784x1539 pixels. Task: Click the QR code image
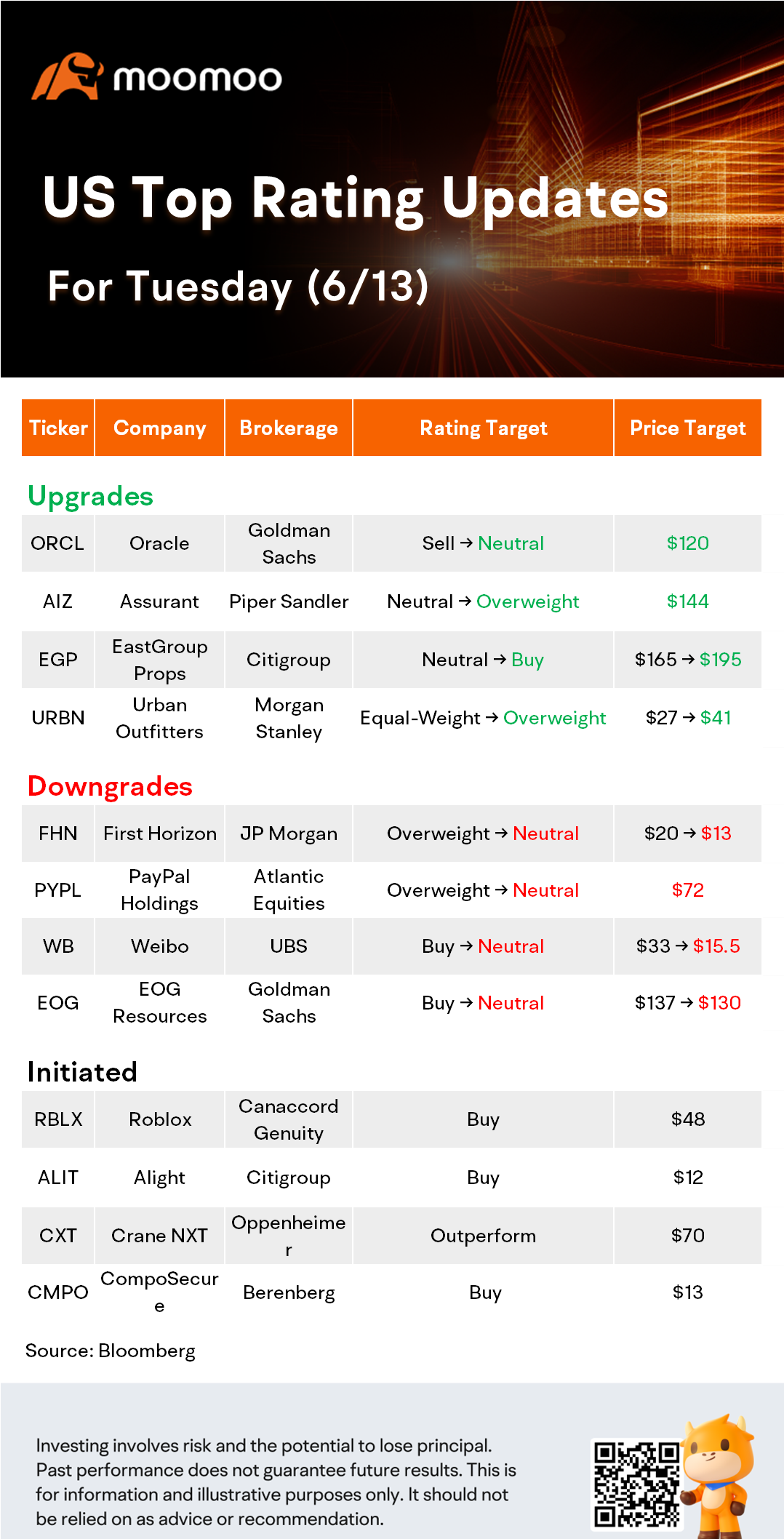[x=637, y=1484]
